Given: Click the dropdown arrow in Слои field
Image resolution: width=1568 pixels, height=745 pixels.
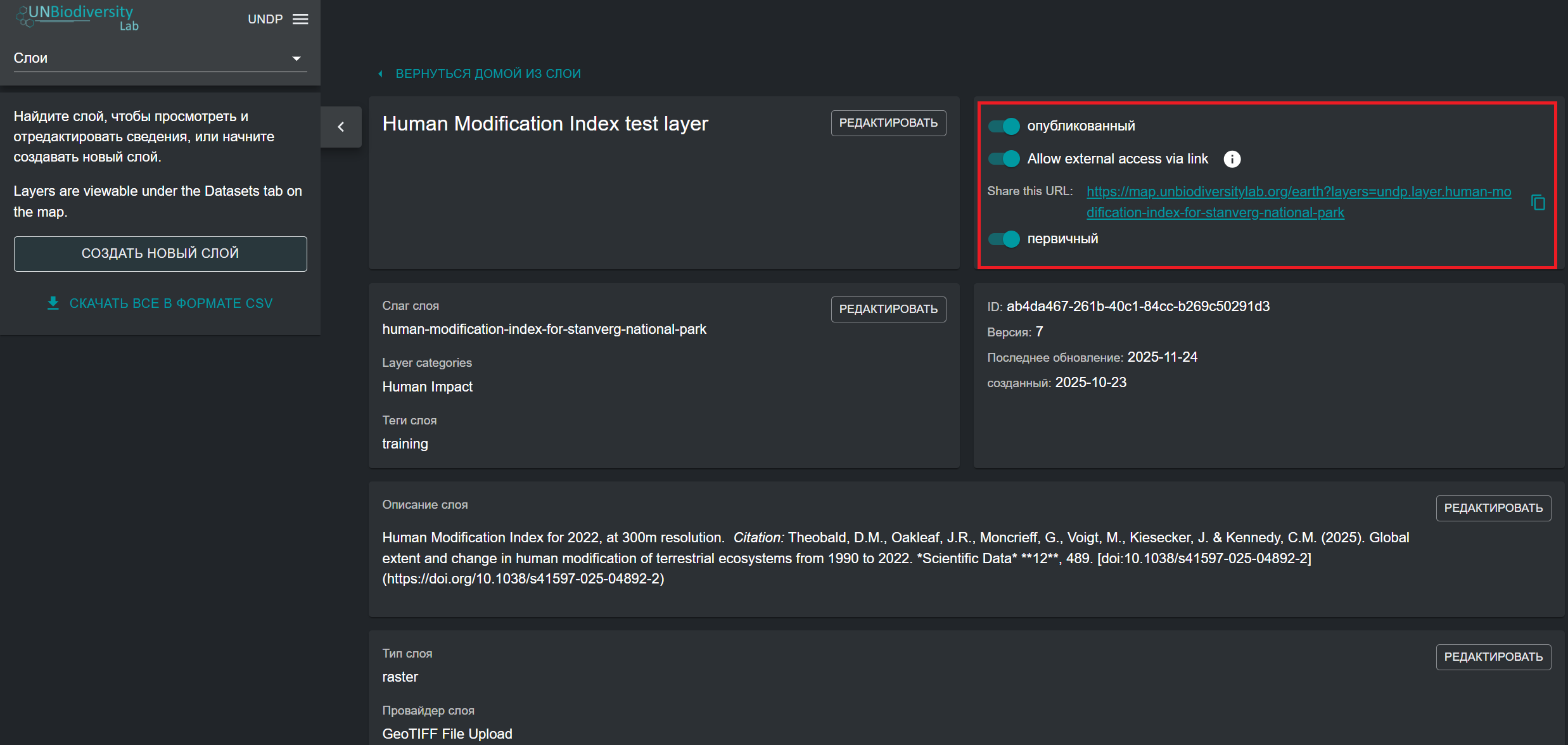Looking at the screenshot, I should (x=296, y=58).
